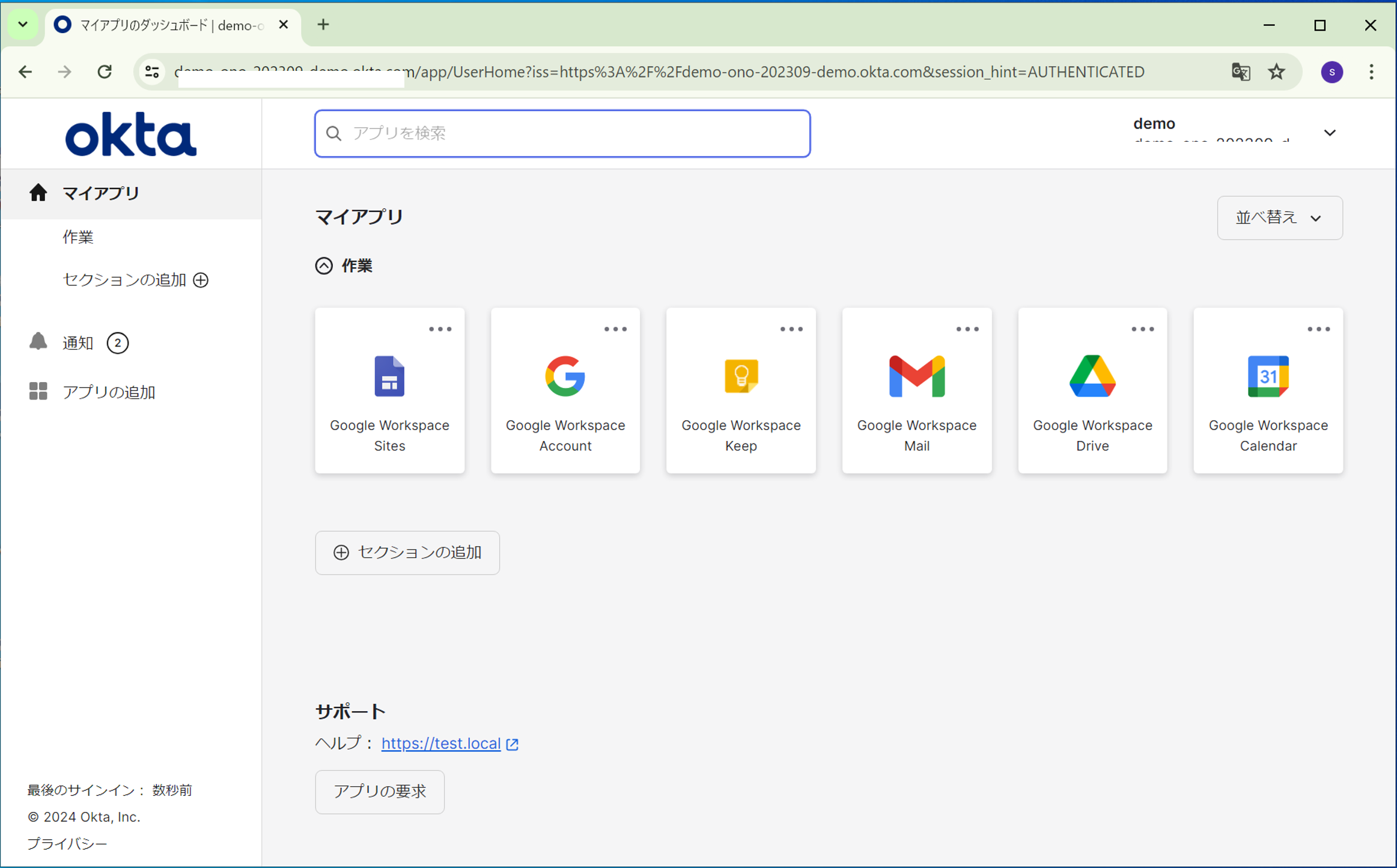Click site information icon in address bar
1397x868 pixels.
(x=152, y=72)
